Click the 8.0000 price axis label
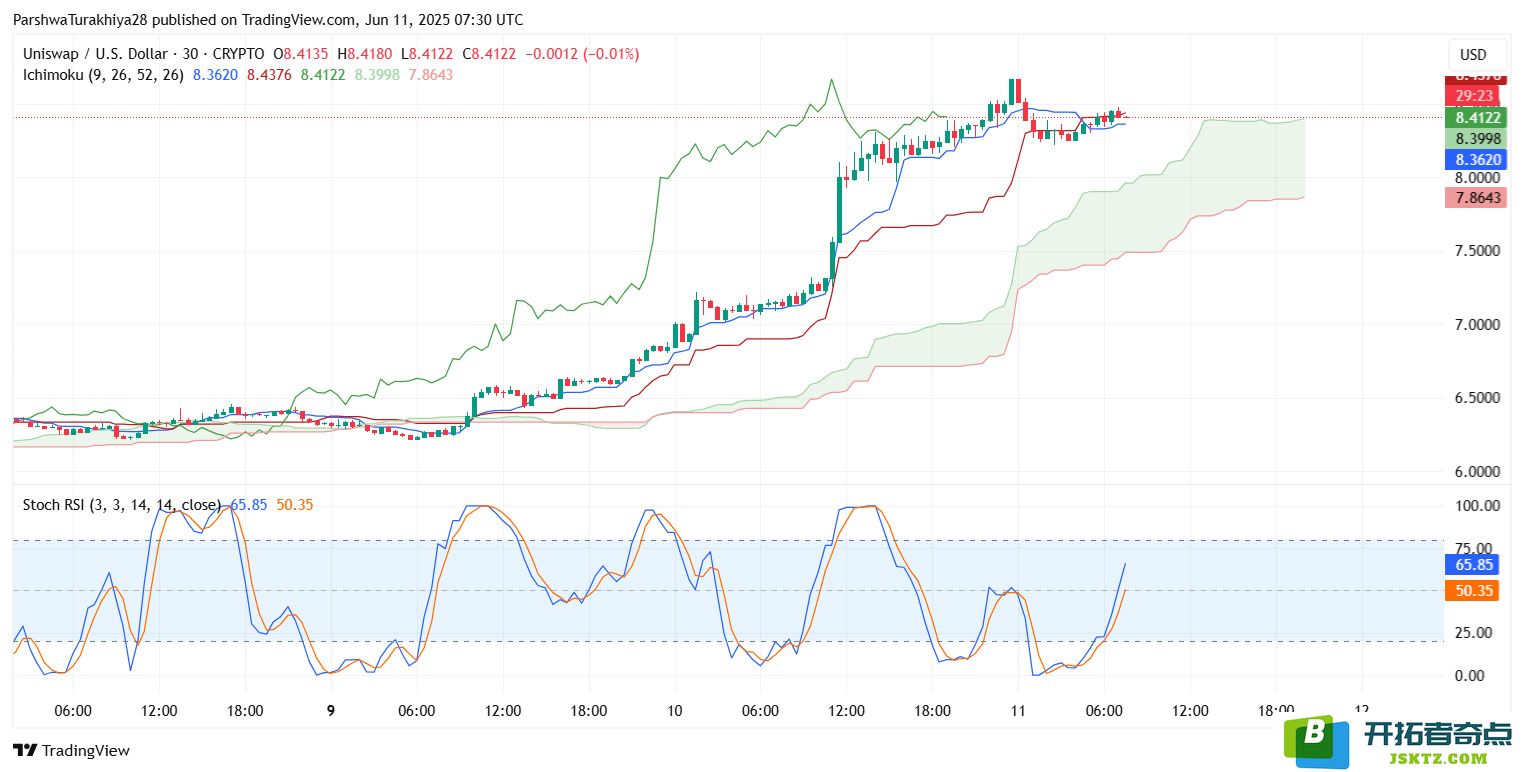 pyautogui.click(x=1477, y=177)
